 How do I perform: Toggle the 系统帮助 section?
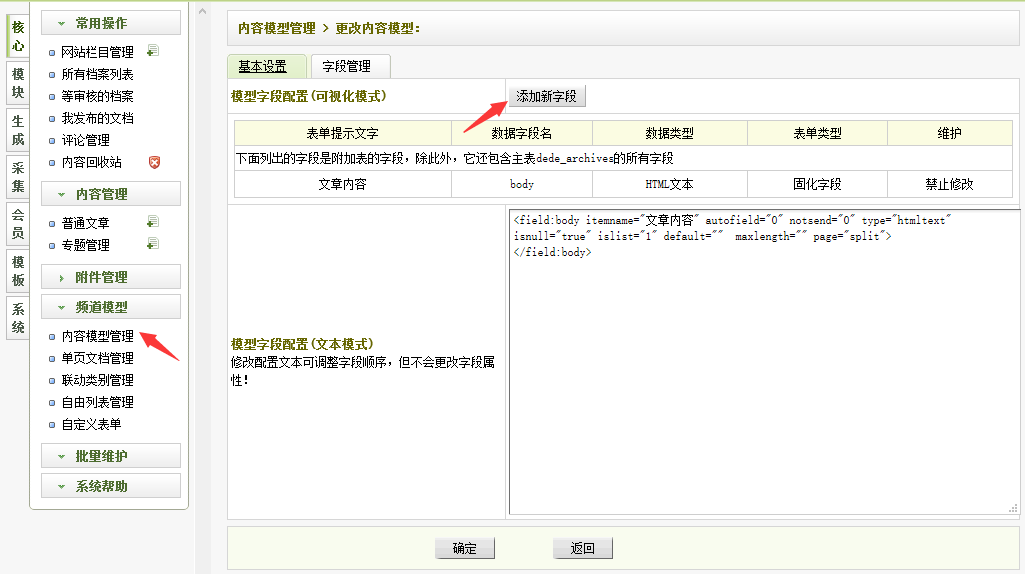(x=111, y=486)
